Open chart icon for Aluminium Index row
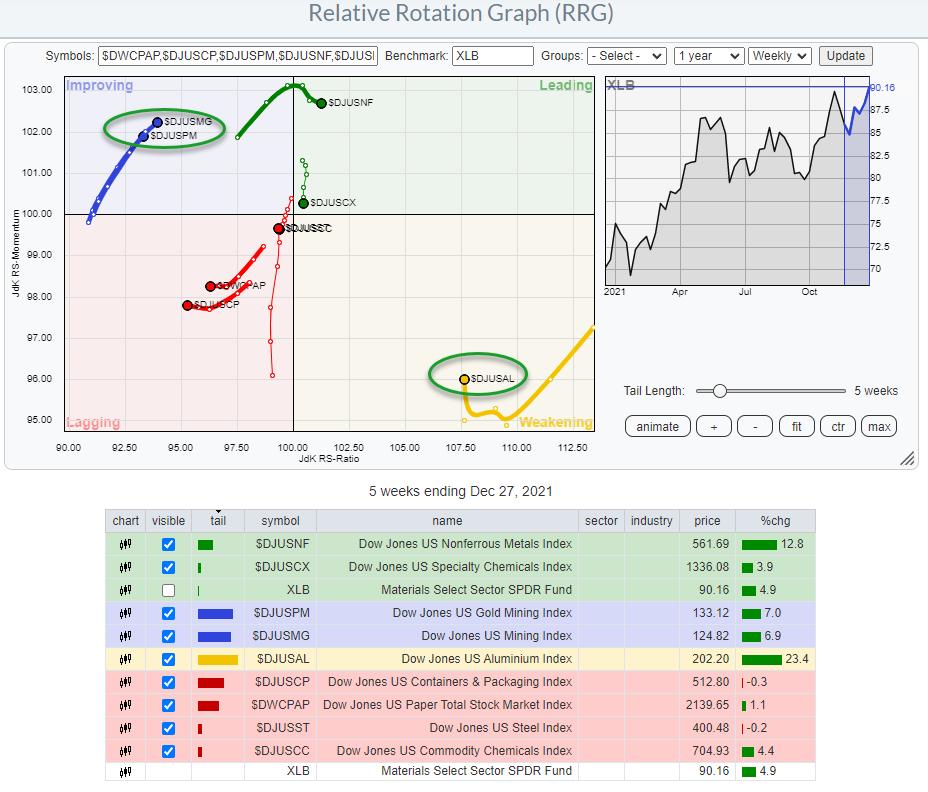This screenshot has height=792, width=928. coord(126,659)
